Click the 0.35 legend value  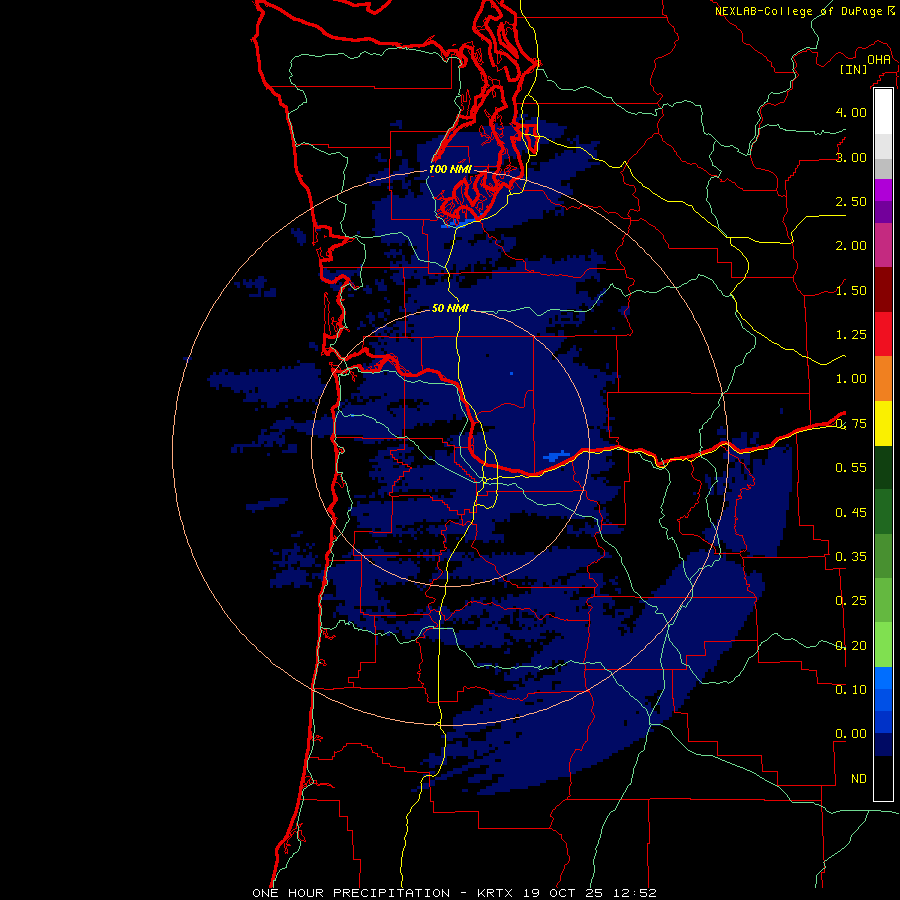tap(851, 556)
